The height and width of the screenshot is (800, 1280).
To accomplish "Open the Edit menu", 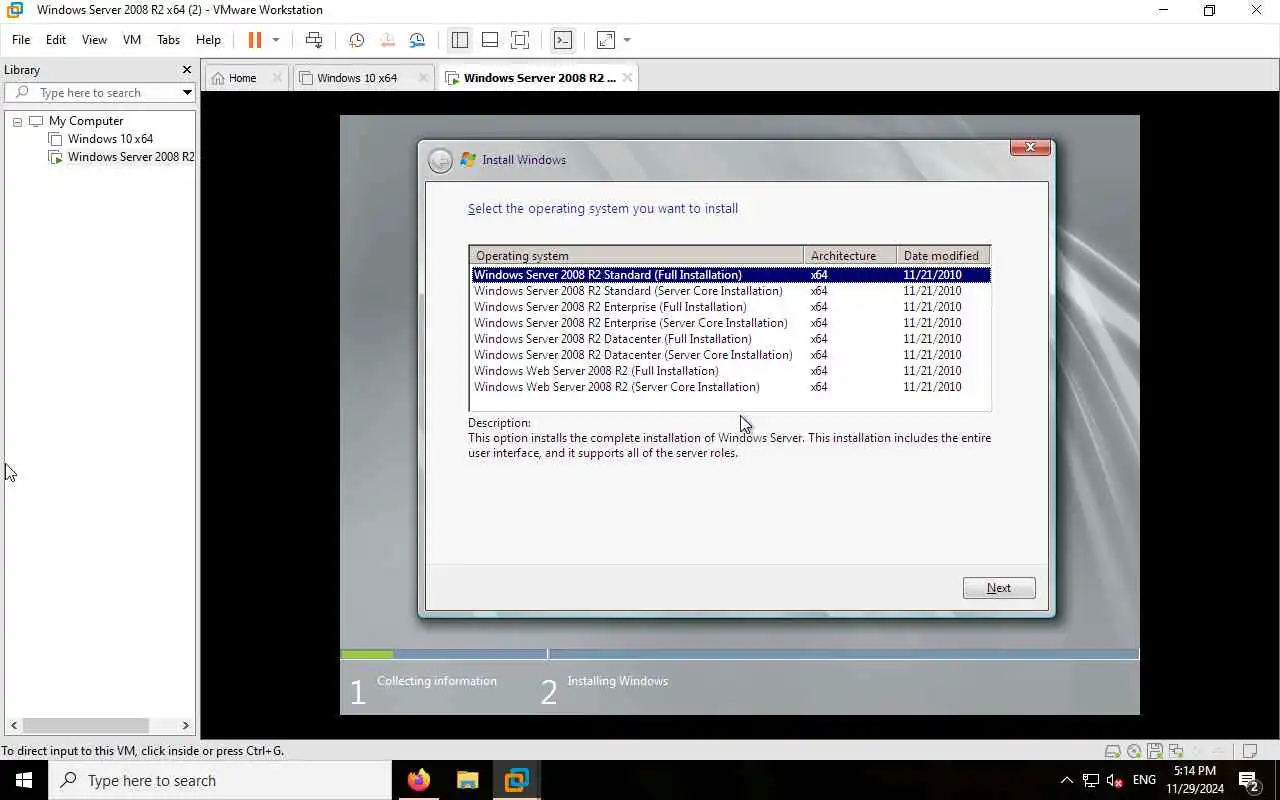I will point(56,40).
